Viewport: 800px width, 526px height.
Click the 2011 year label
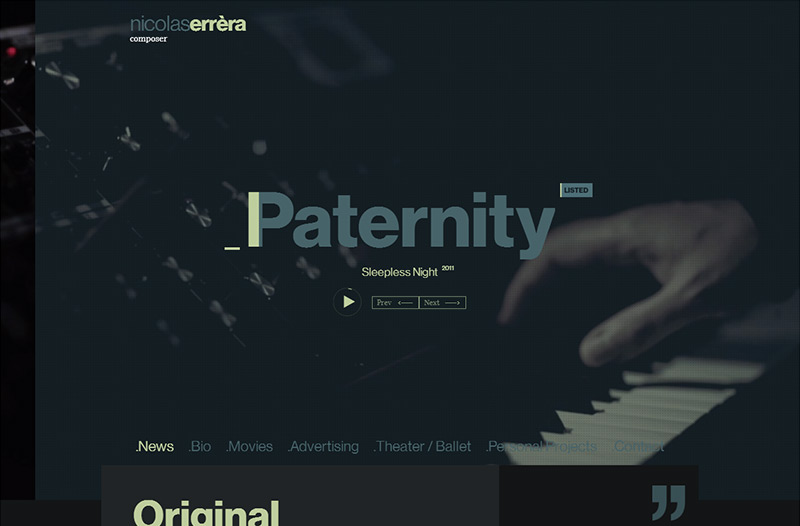(448, 268)
